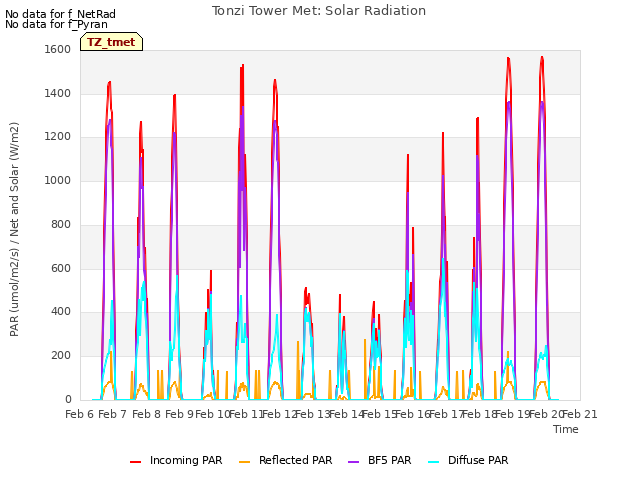This screenshot has height=480, width=640.
Task: Click the 1400 y-axis tick label
Action: click(x=58, y=93)
